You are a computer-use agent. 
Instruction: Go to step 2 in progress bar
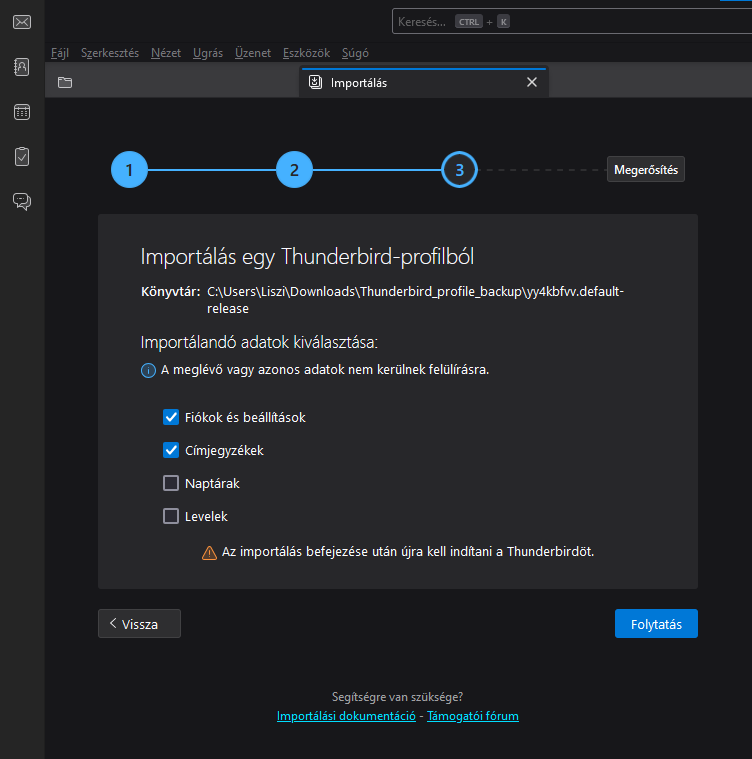click(x=294, y=170)
